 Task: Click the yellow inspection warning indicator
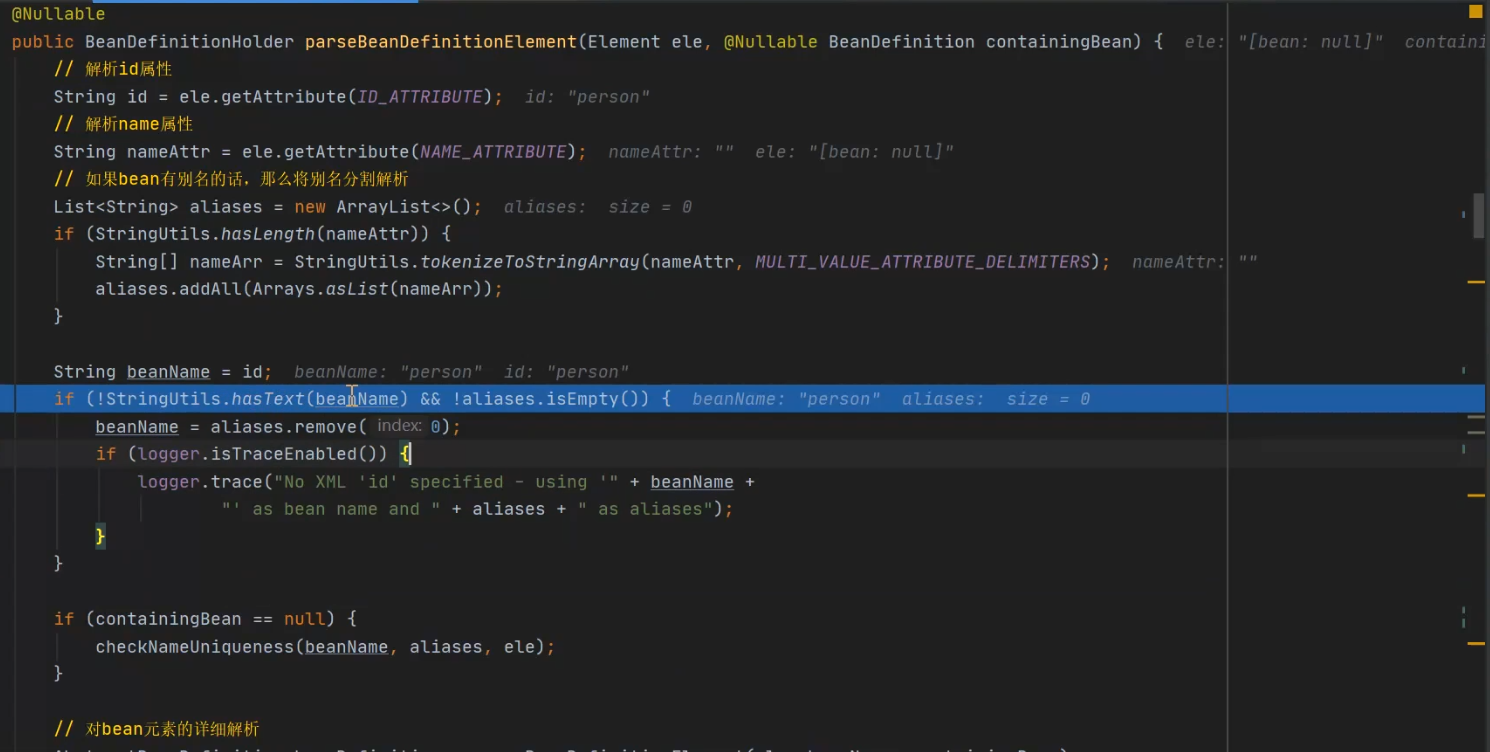pos(1476,12)
